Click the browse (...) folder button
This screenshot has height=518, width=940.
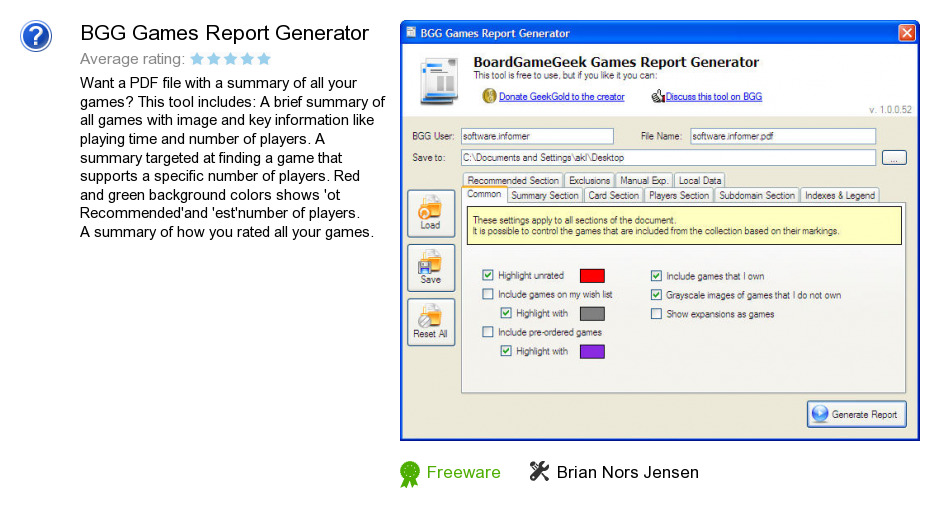pos(894,158)
